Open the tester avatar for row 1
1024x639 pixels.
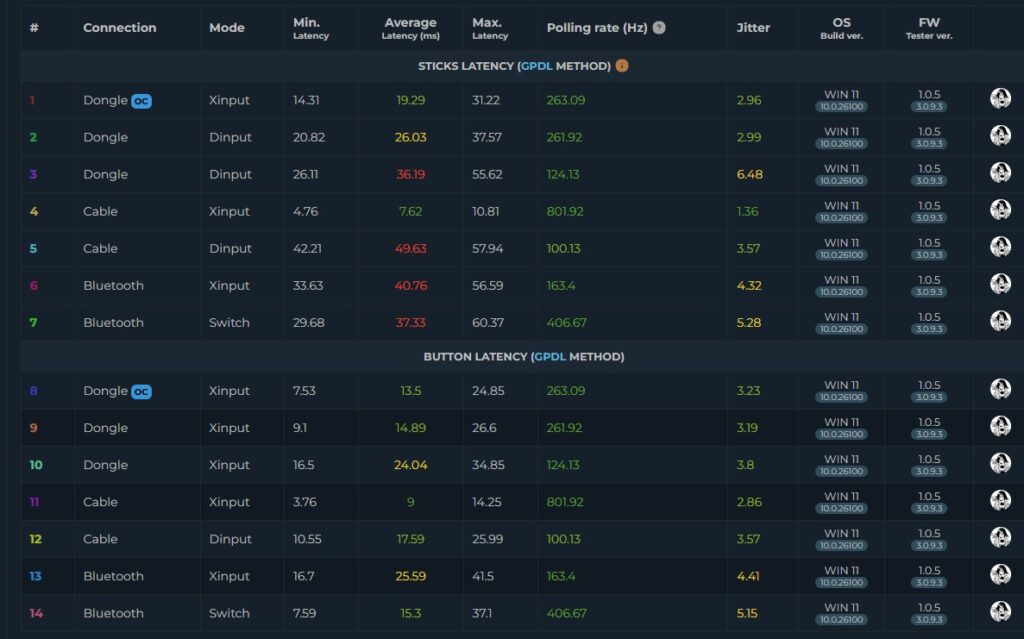1000,99
